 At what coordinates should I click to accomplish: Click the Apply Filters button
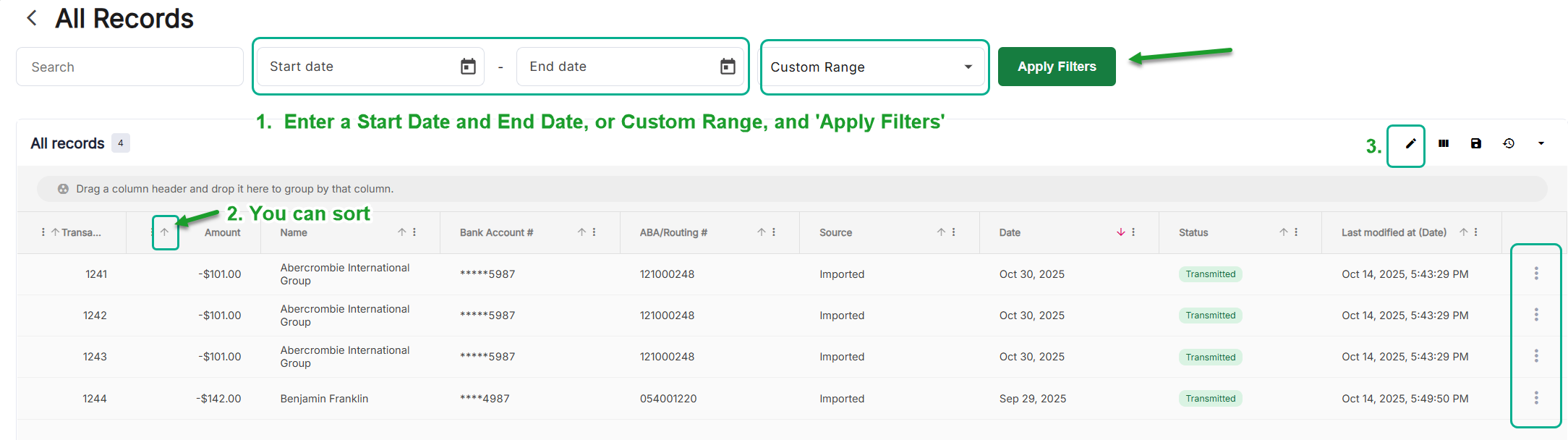coord(1056,67)
